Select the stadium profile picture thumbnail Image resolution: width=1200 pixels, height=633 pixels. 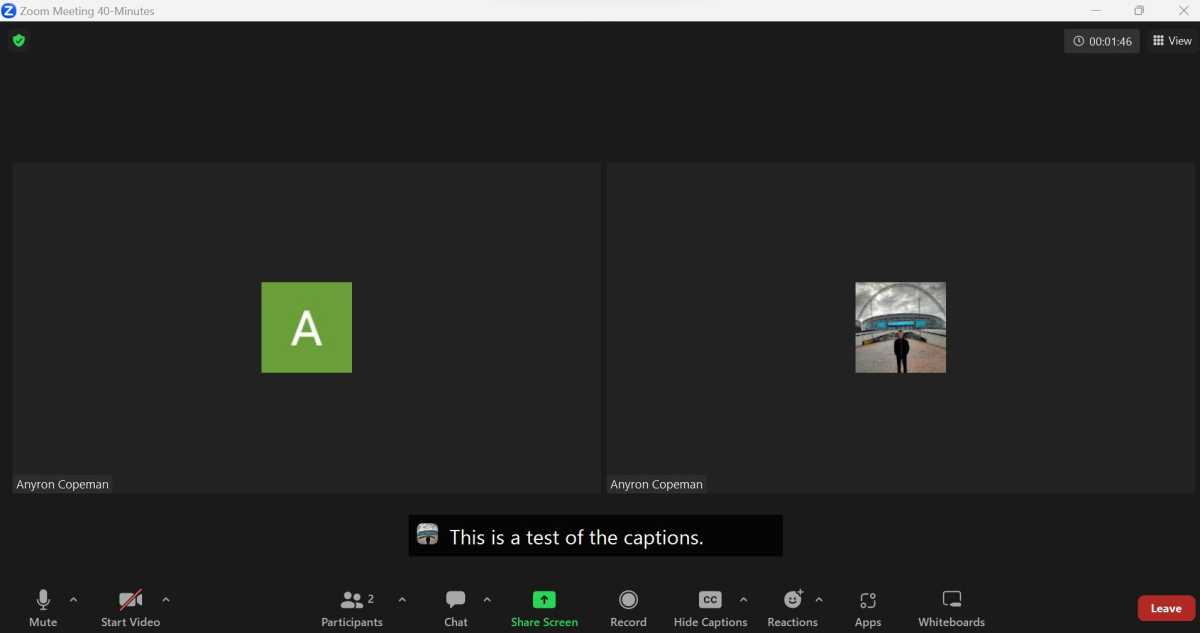900,327
